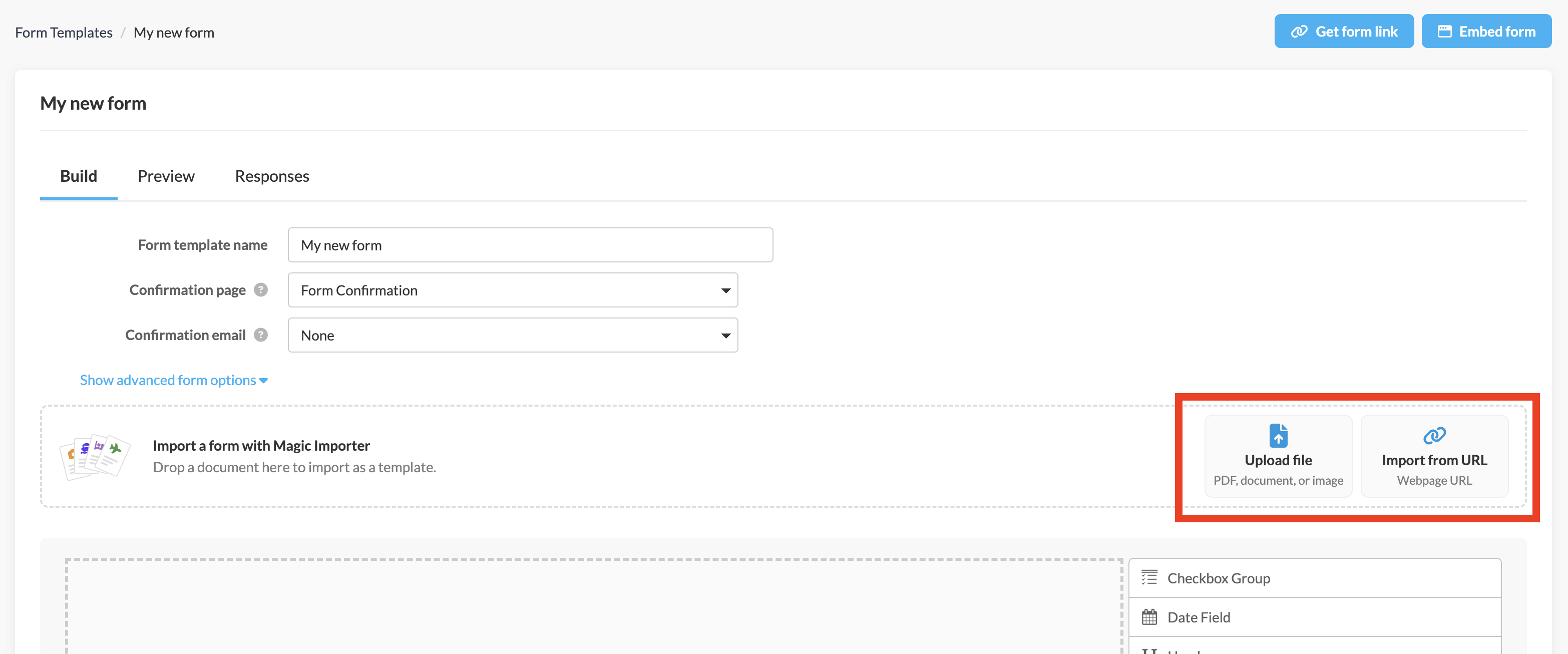Go to Form Templates breadcrumb link
Viewport: 1568px width, 654px height.
64,32
